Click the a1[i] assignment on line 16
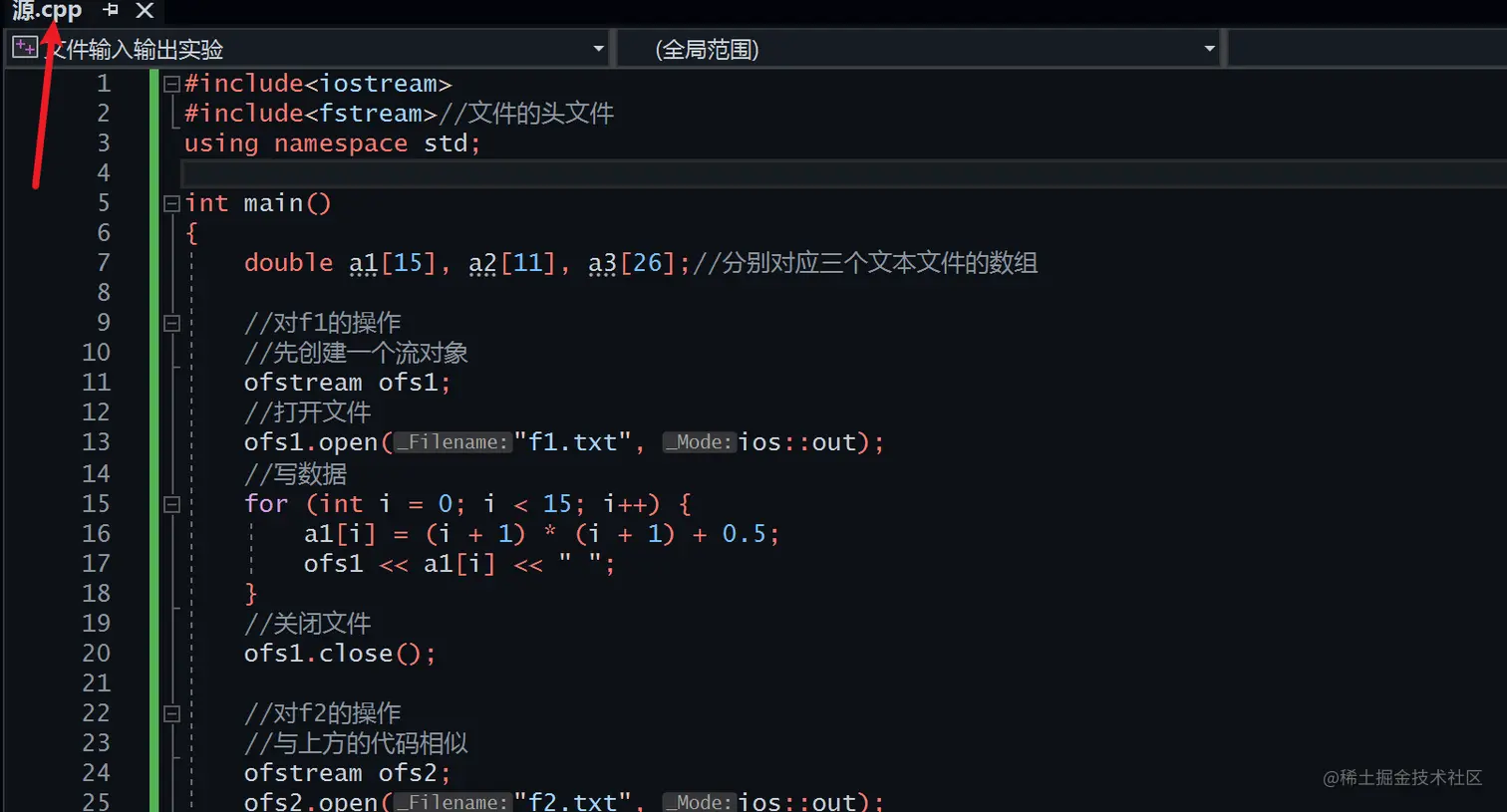The height and width of the screenshot is (812, 1507). click(541, 534)
